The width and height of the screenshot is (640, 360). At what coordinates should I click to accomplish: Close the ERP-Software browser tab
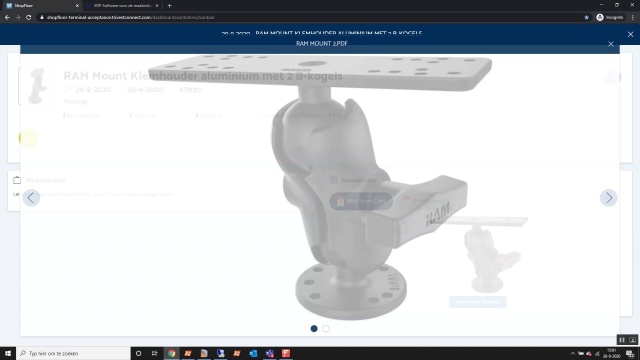157,6
